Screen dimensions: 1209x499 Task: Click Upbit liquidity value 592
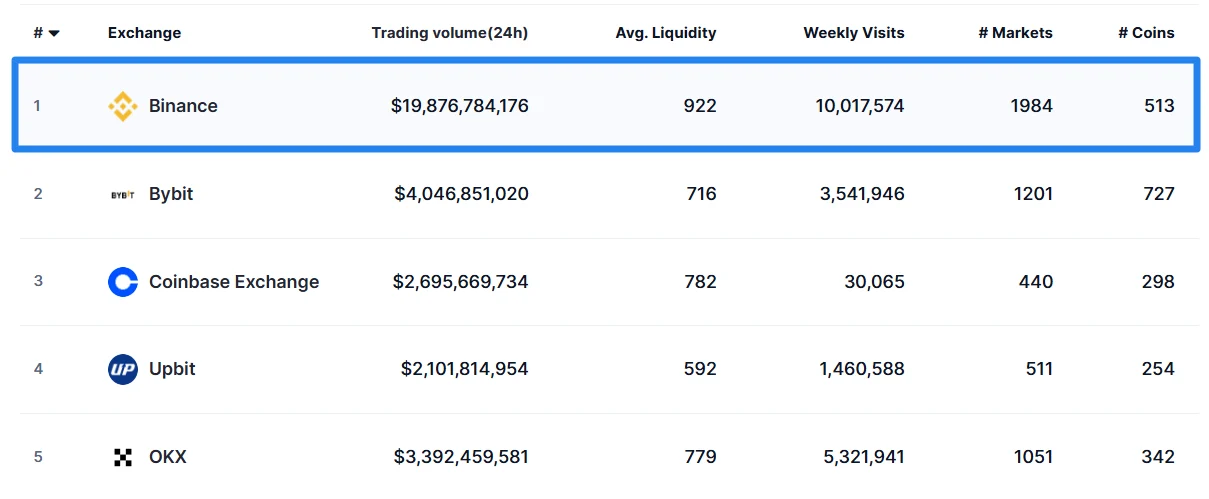pos(700,369)
